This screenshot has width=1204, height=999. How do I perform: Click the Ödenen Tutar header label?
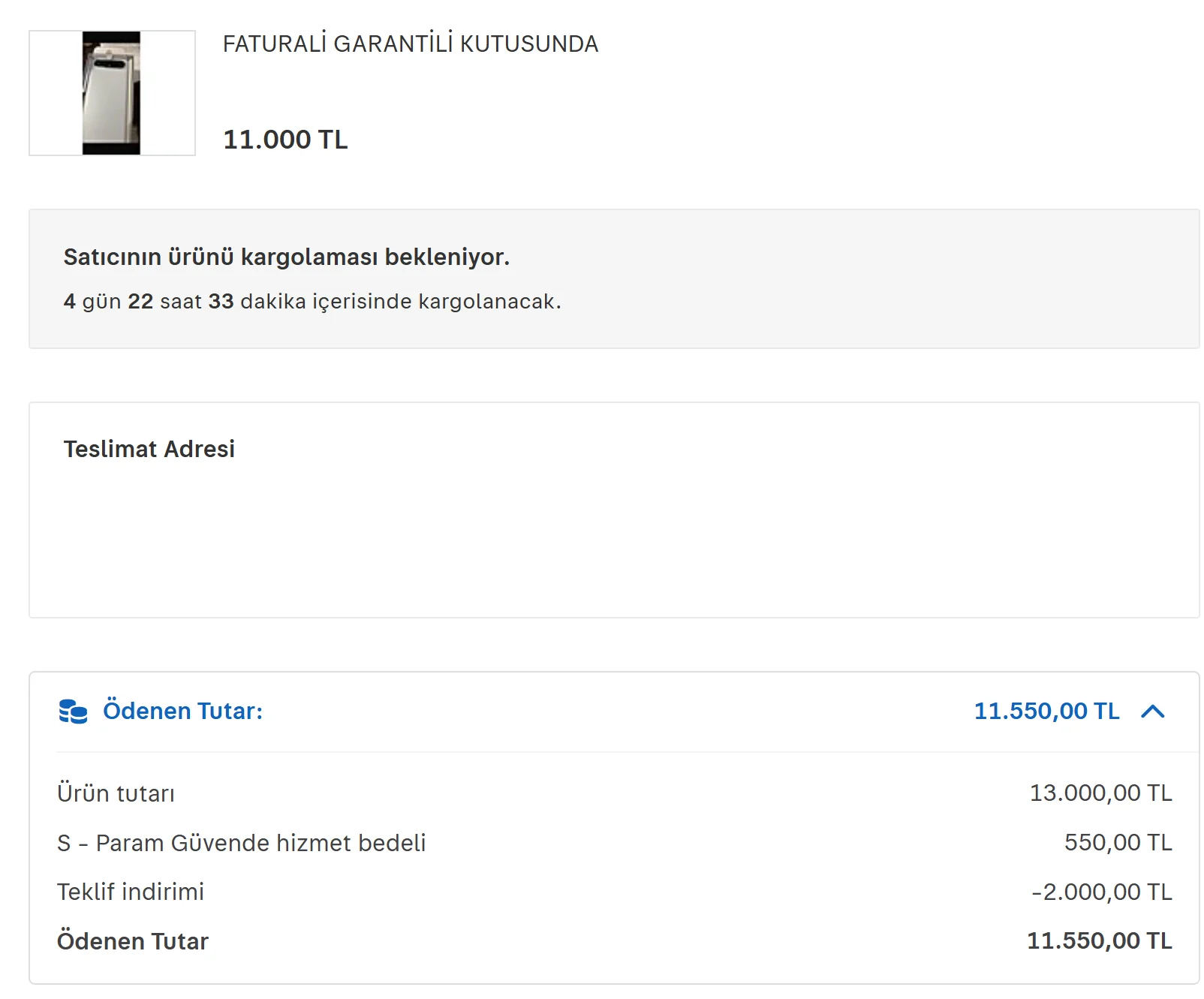click(x=182, y=711)
